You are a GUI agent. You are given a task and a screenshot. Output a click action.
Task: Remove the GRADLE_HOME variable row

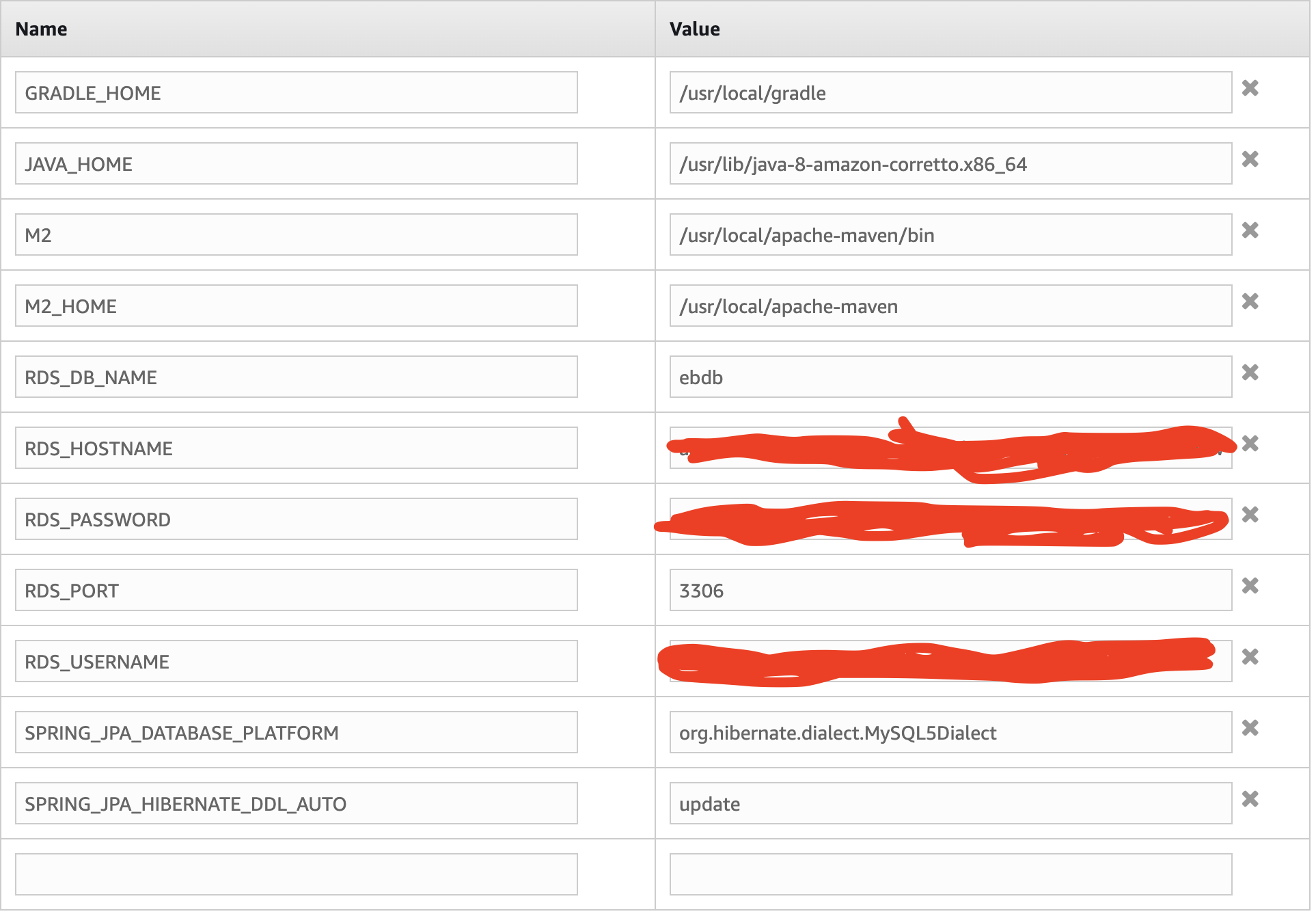pos(1250,88)
